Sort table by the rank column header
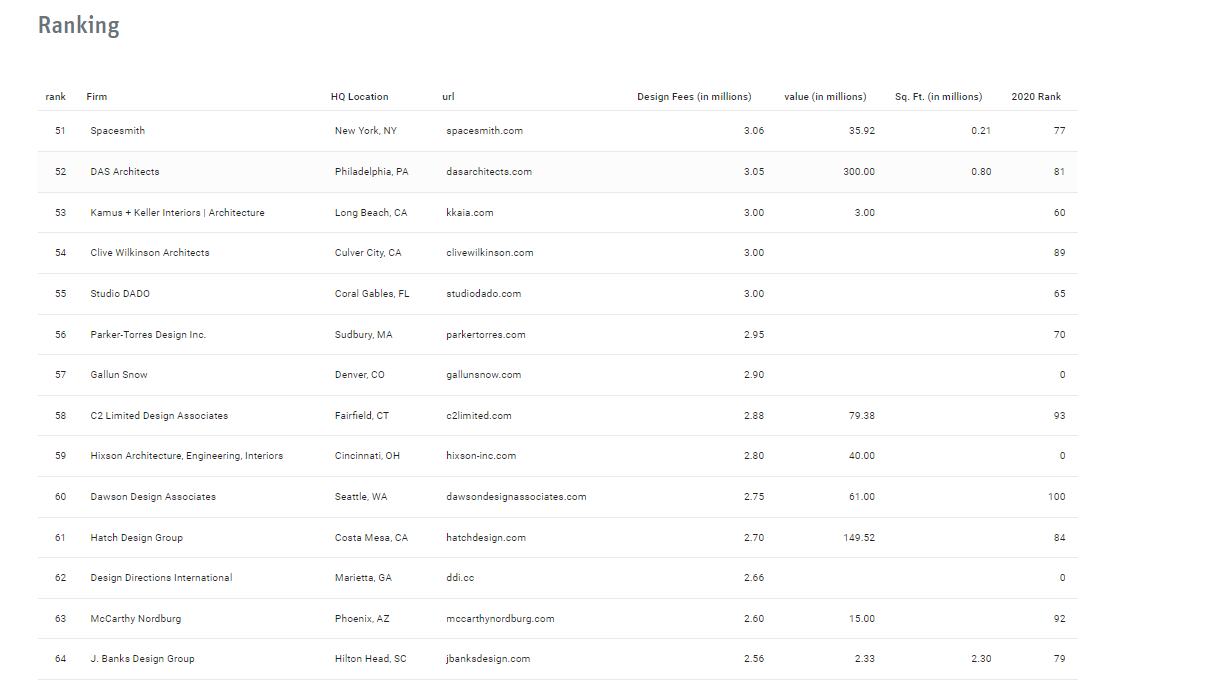 pyautogui.click(x=56, y=97)
